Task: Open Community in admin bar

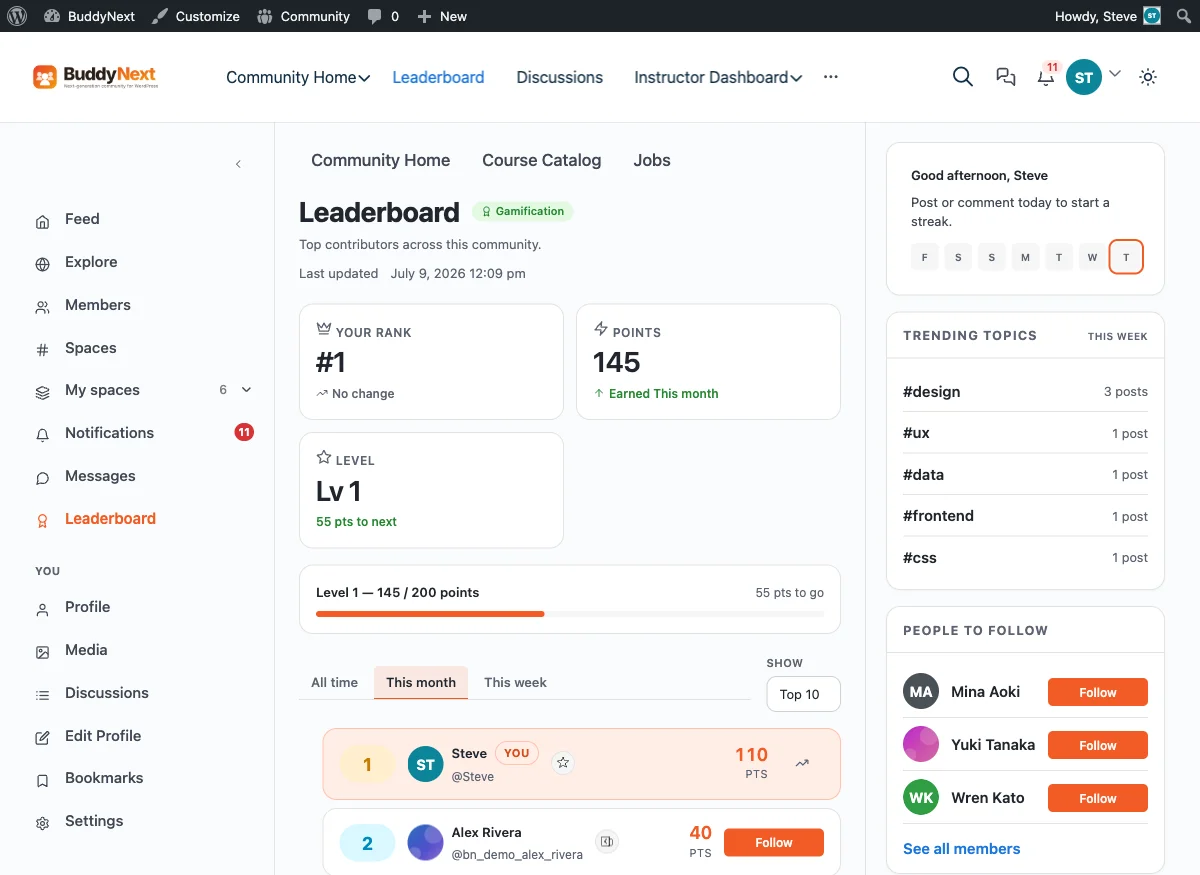Action: 304,16
